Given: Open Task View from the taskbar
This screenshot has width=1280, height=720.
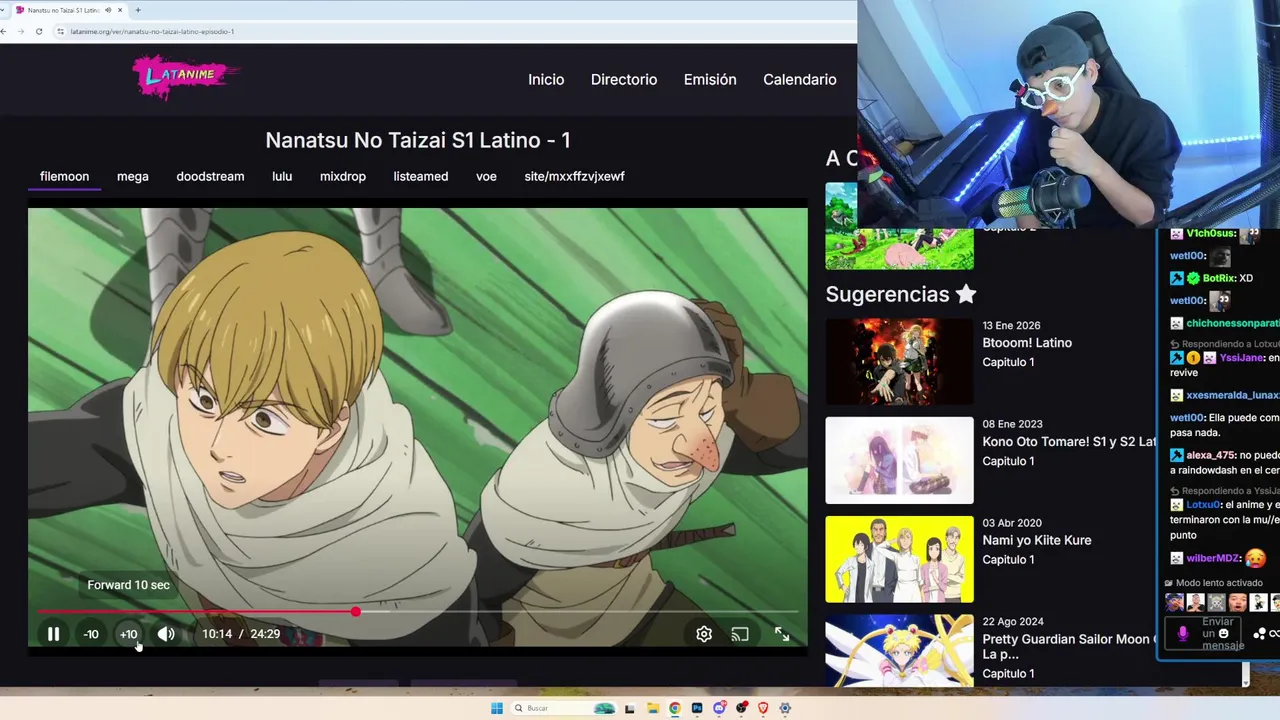Looking at the screenshot, I should pos(630,708).
